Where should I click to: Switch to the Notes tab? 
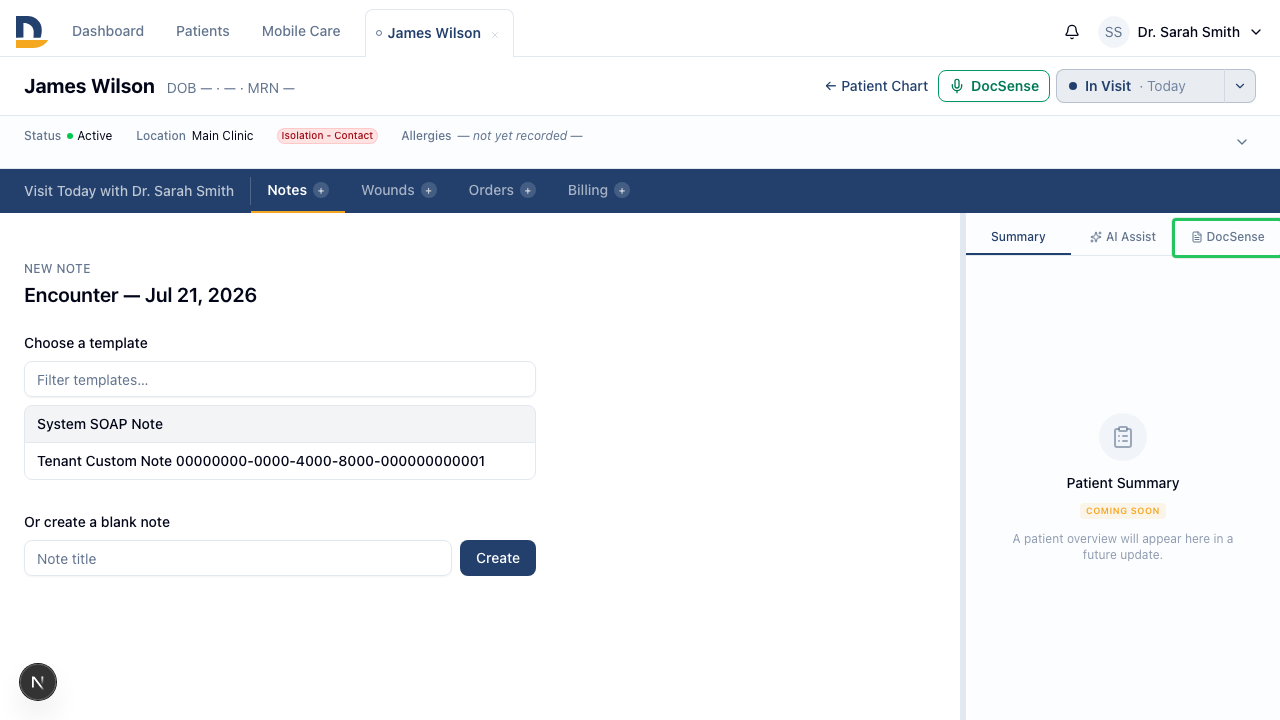coord(287,190)
